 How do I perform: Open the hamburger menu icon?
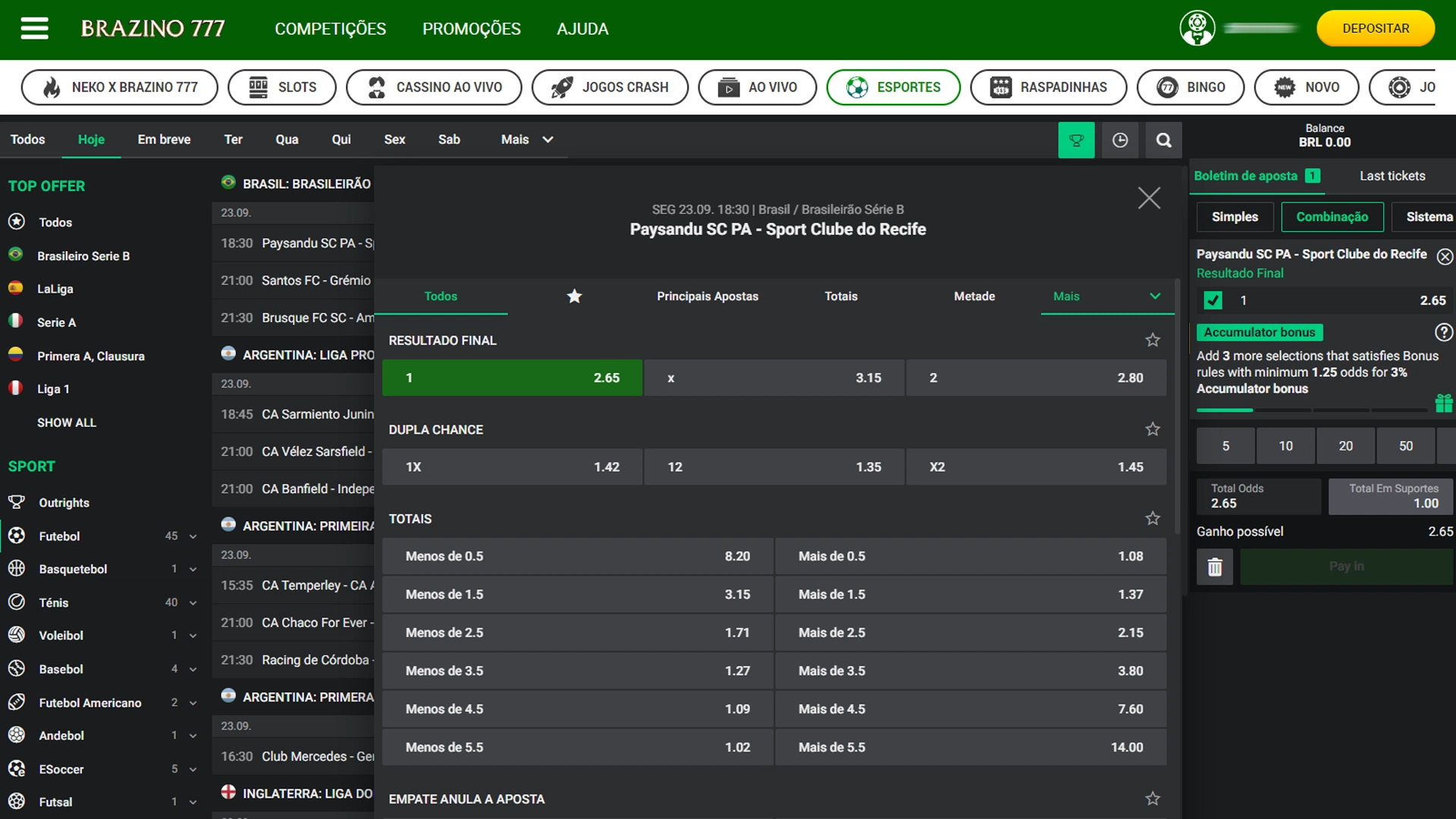(x=34, y=29)
